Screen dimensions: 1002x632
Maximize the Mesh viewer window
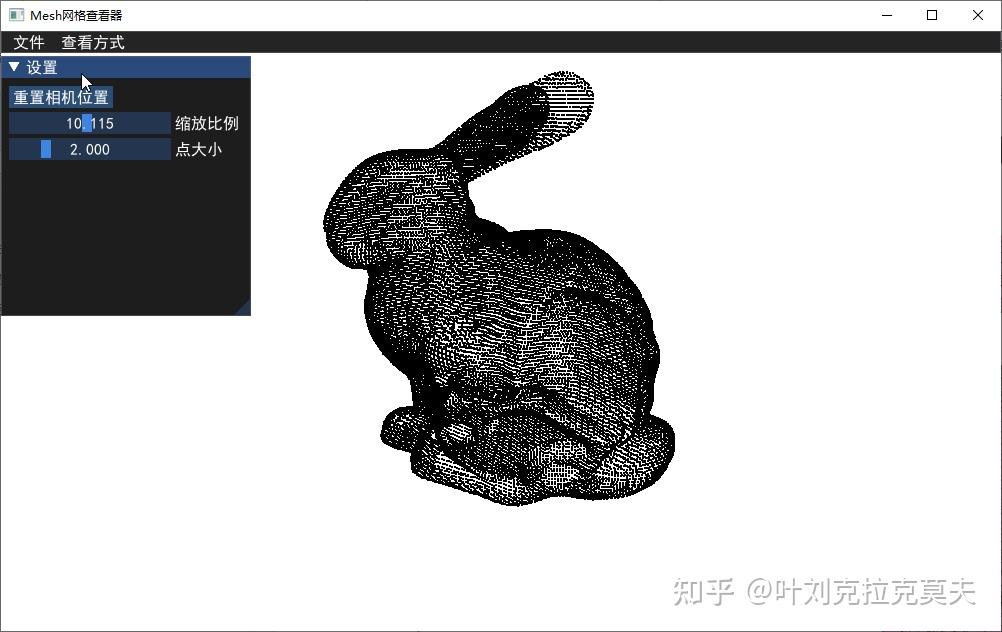pos(932,15)
